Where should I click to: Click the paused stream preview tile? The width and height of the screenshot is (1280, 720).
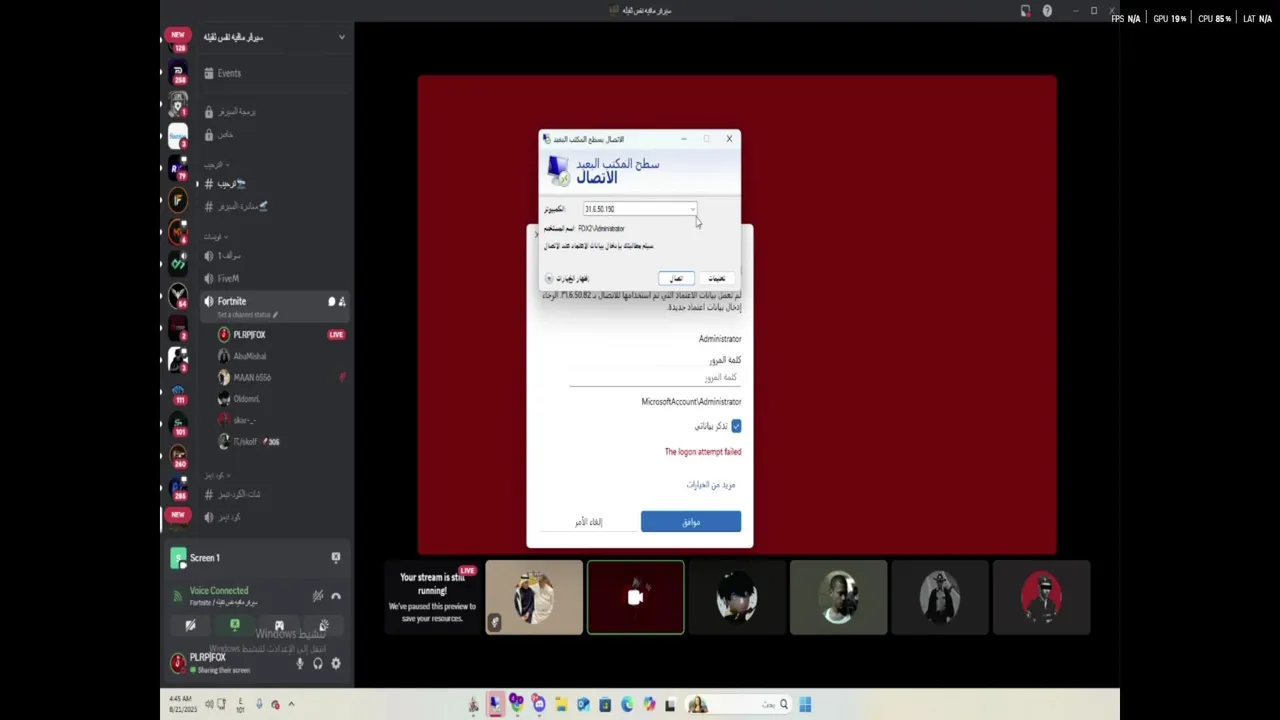[x=432, y=597]
